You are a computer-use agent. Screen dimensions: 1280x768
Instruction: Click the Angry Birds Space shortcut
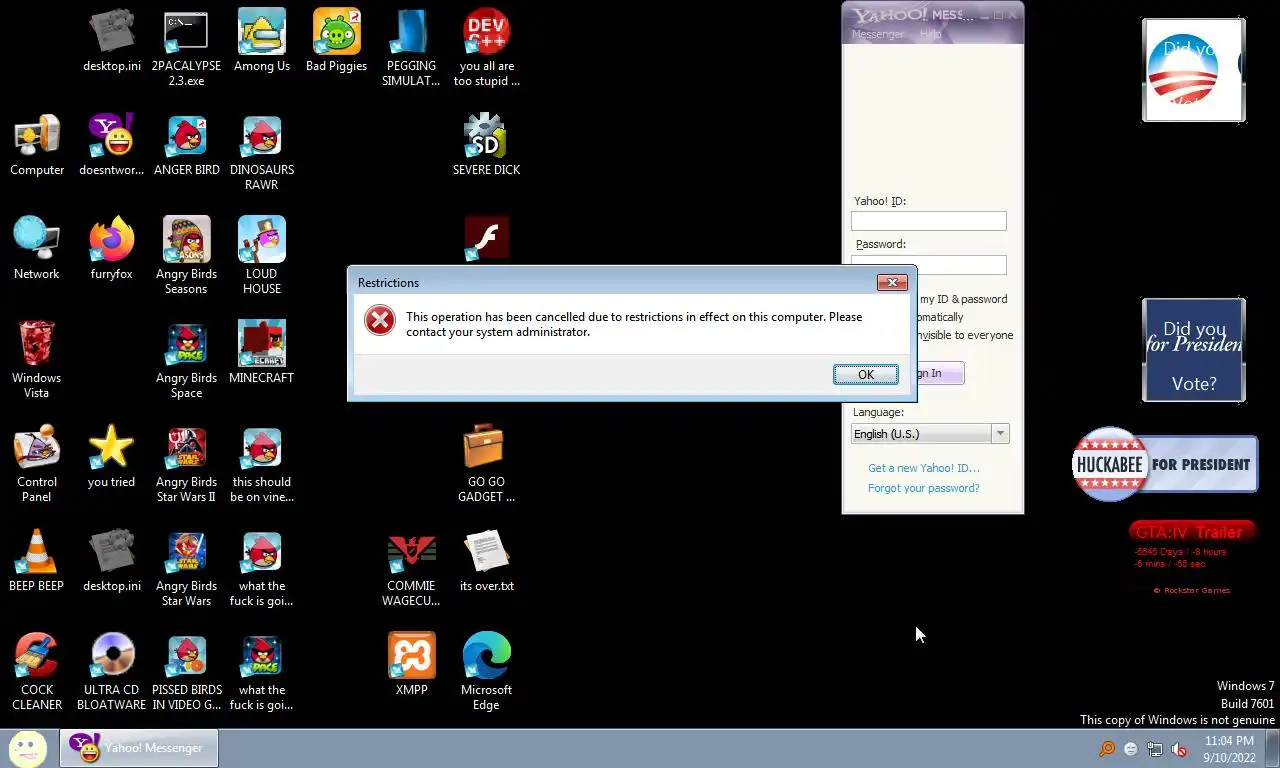tap(186, 360)
